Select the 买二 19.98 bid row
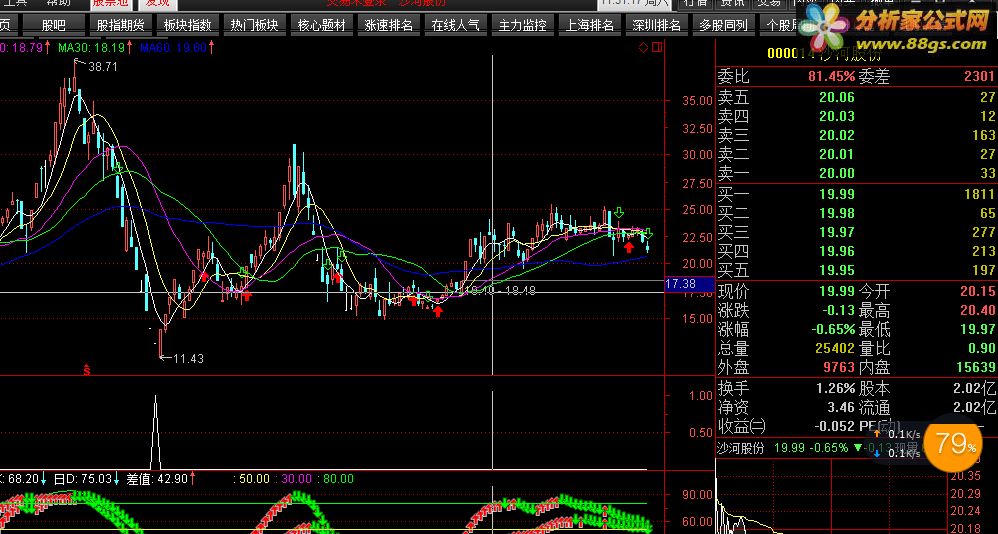998x534 pixels. pyautogui.click(x=857, y=213)
